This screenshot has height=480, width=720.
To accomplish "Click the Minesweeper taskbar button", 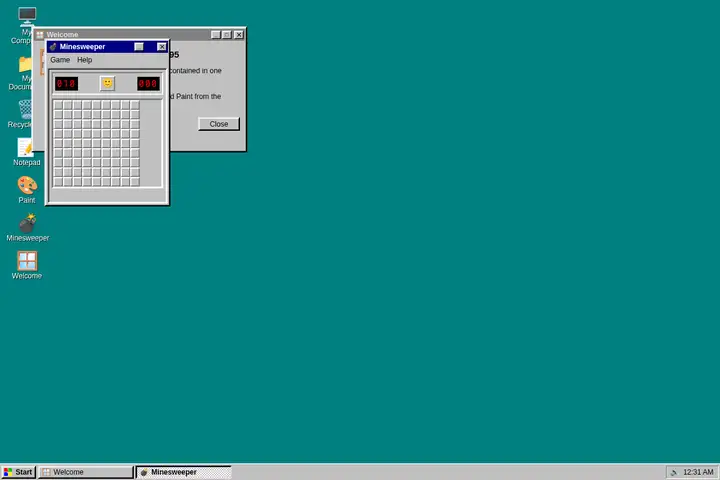I will [x=184, y=472].
